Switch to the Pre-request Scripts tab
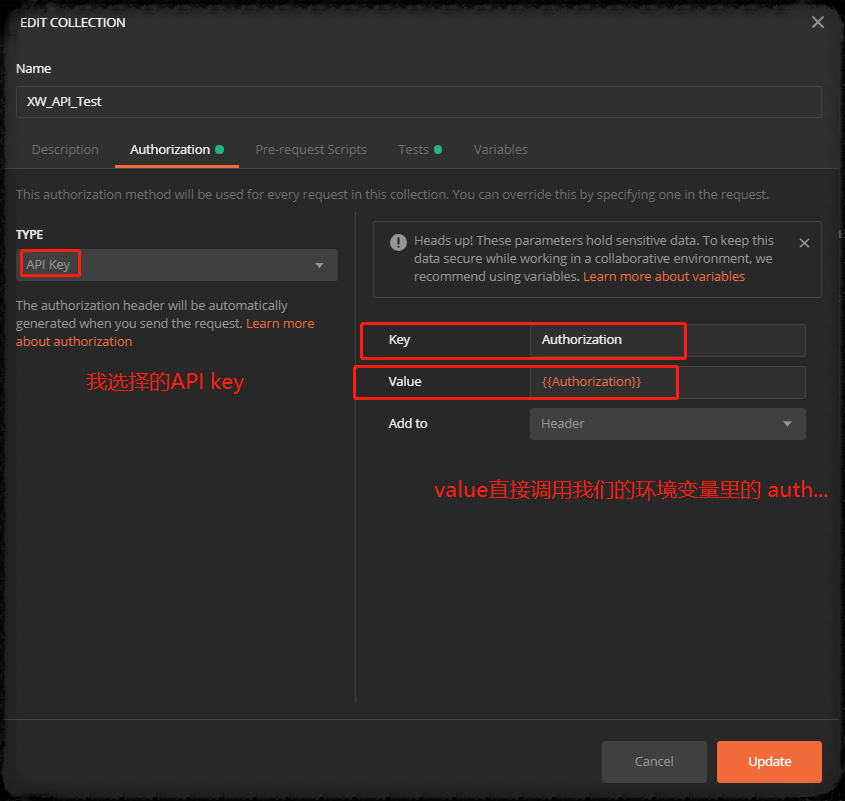The width and height of the screenshot is (845, 801). (x=311, y=148)
